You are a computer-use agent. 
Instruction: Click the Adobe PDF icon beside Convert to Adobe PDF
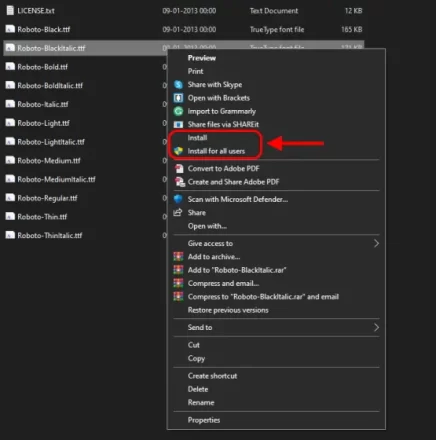179,169
